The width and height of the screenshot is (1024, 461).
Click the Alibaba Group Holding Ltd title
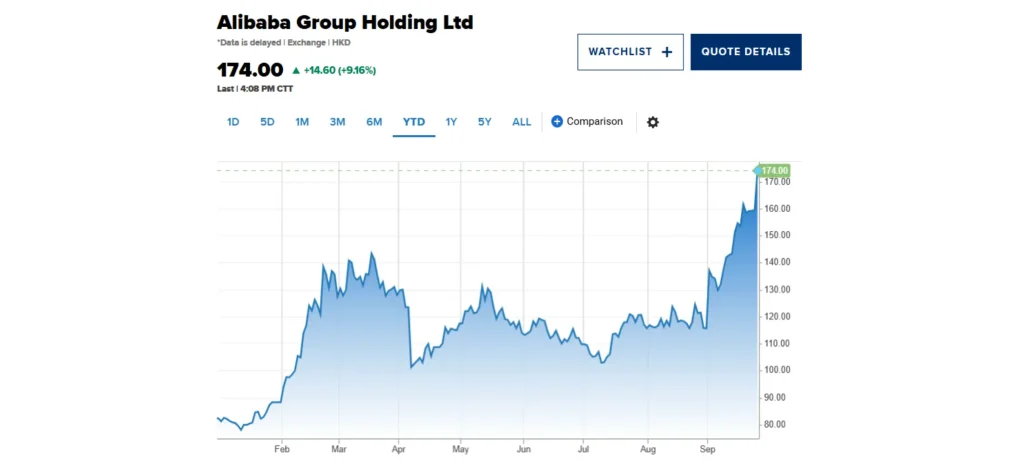click(345, 22)
